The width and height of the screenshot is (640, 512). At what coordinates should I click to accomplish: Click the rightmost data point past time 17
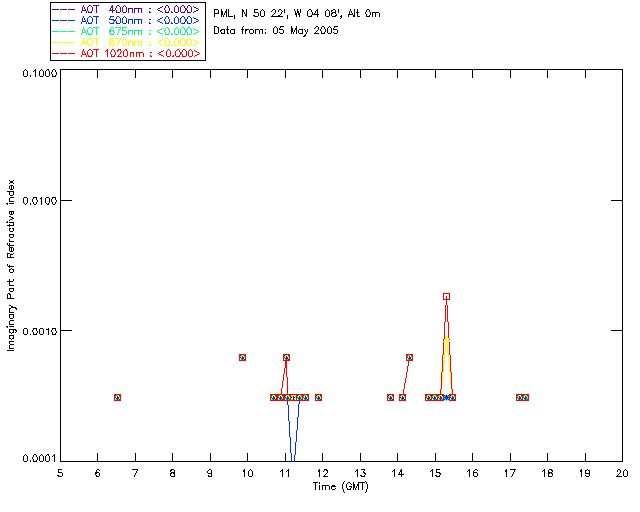coord(526,397)
